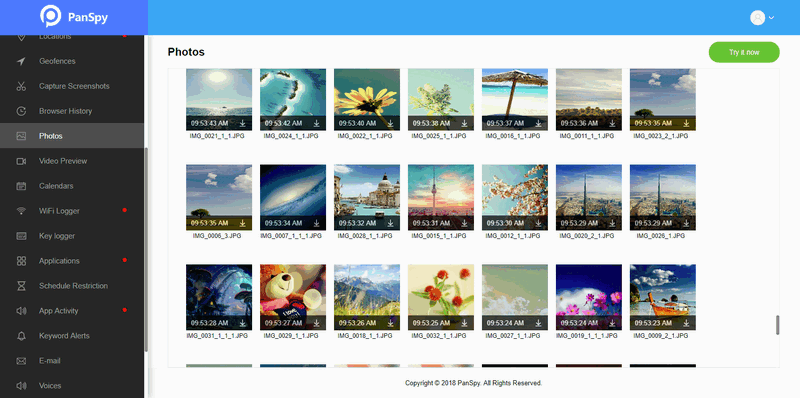This screenshot has height=398, width=800.
Task: Download the IMG_0006_3.JPG photo
Action: pos(243,223)
